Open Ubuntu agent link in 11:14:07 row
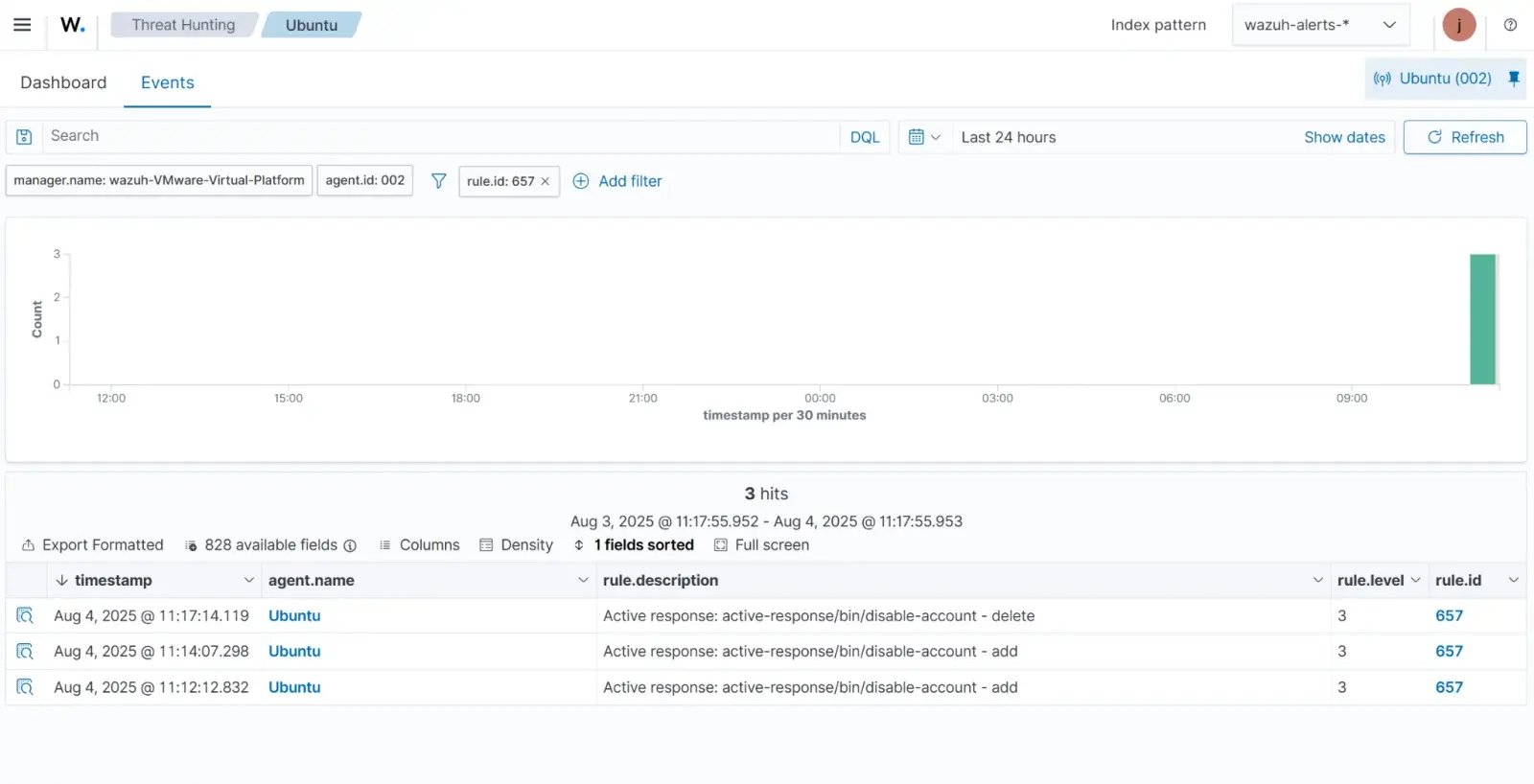This screenshot has width=1534, height=784. coord(294,652)
